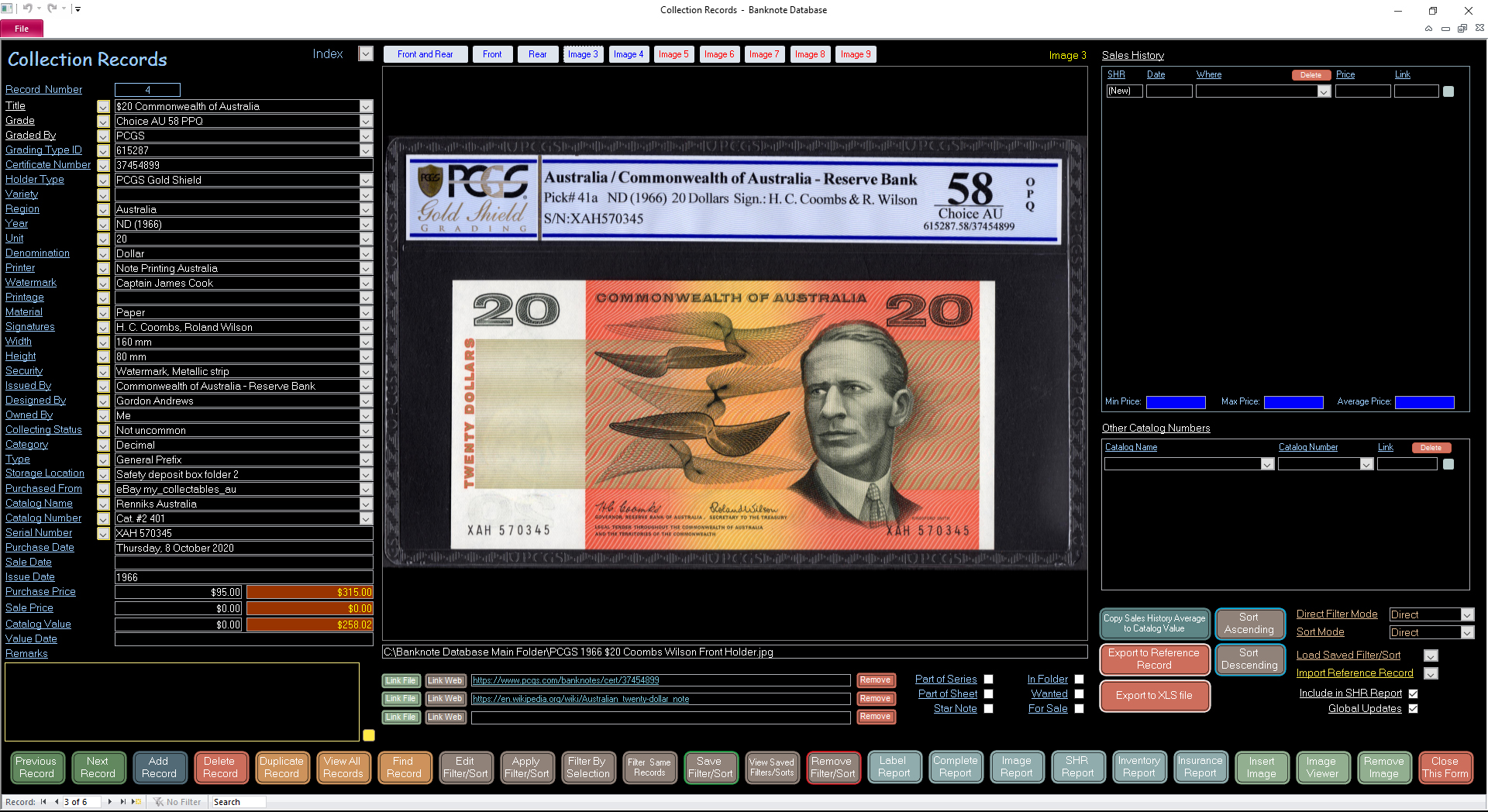Image resolution: width=1488 pixels, height=812 pixels.
Task: Click the Search field in record bar
Action: (x=237, y=802)
